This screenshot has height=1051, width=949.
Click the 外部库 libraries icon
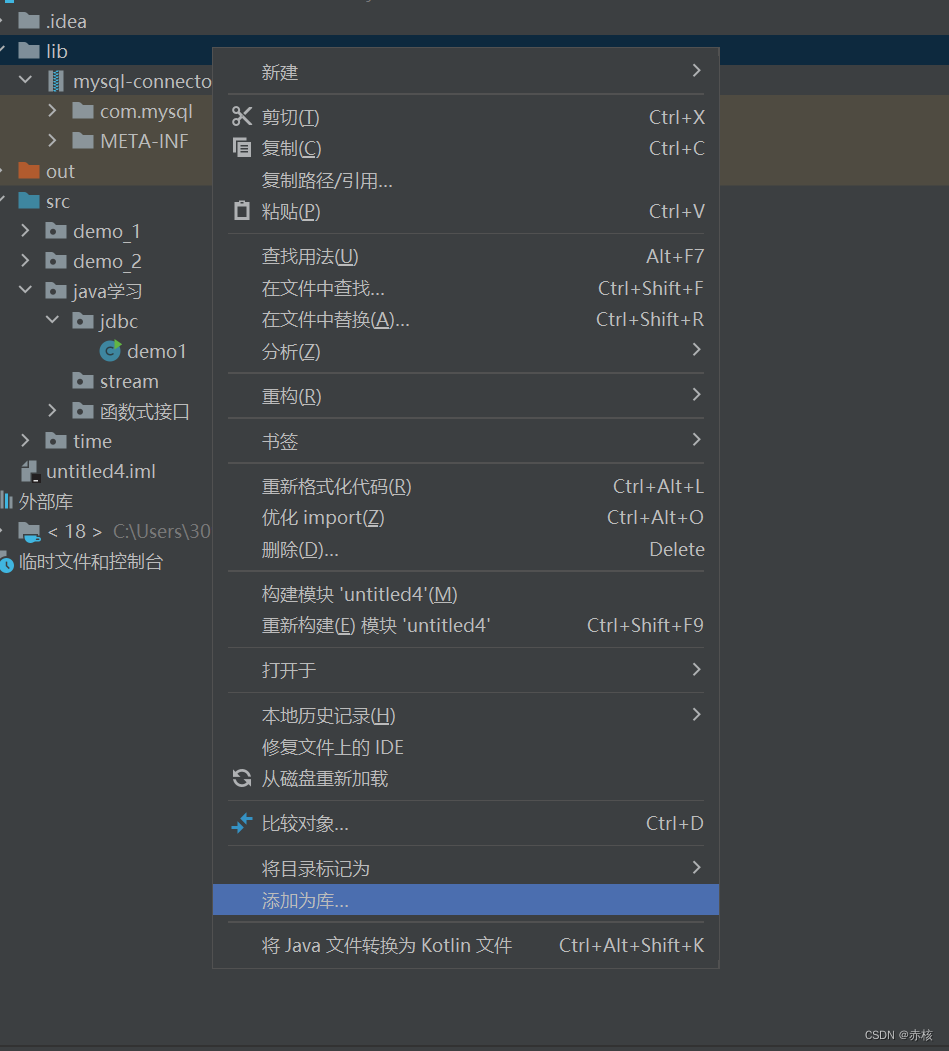(7, 501)
